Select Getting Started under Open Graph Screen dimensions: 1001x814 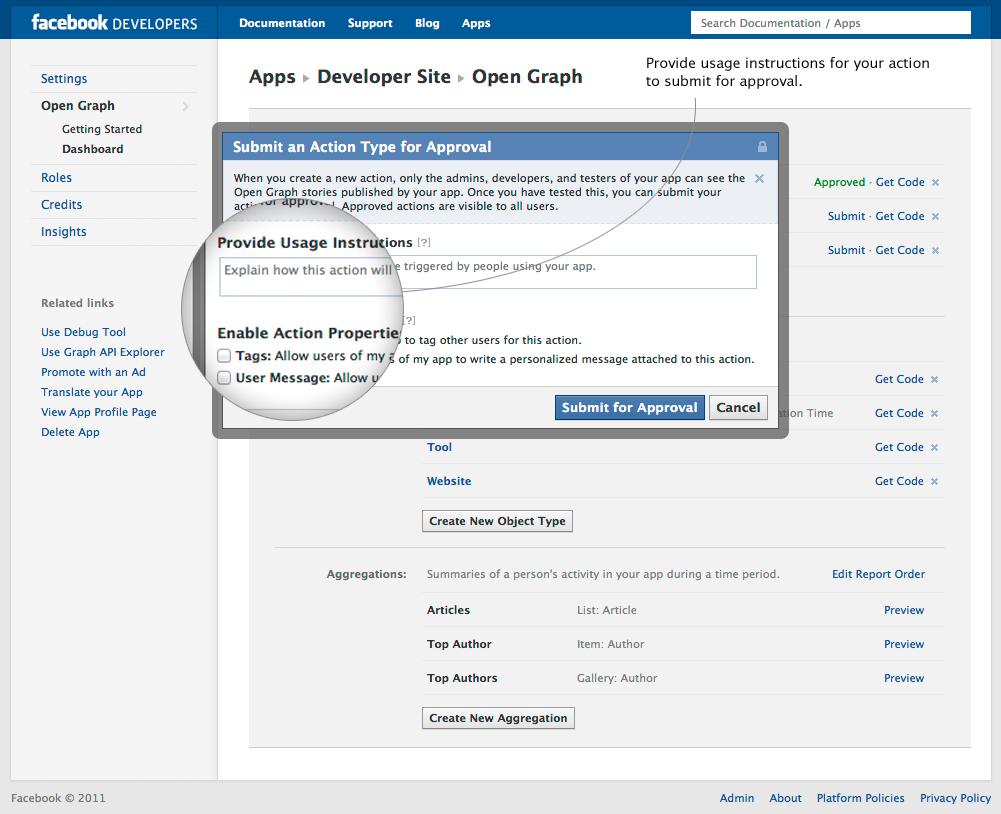(x=102, y=129)
